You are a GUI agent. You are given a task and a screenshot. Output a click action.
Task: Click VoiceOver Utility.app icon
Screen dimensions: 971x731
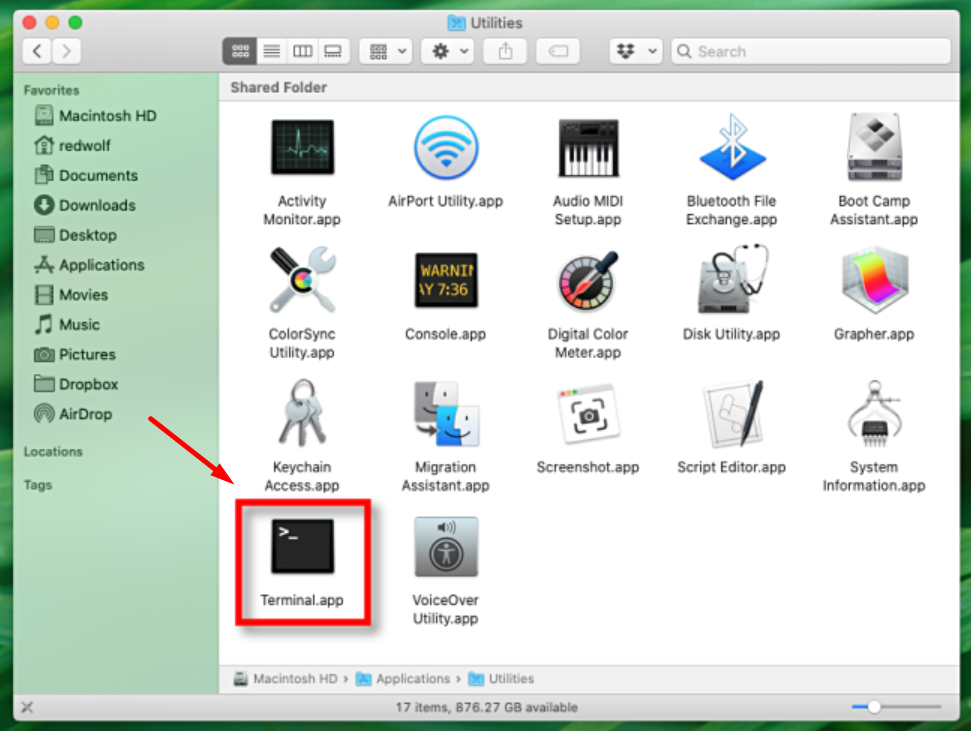click(446, 546)
